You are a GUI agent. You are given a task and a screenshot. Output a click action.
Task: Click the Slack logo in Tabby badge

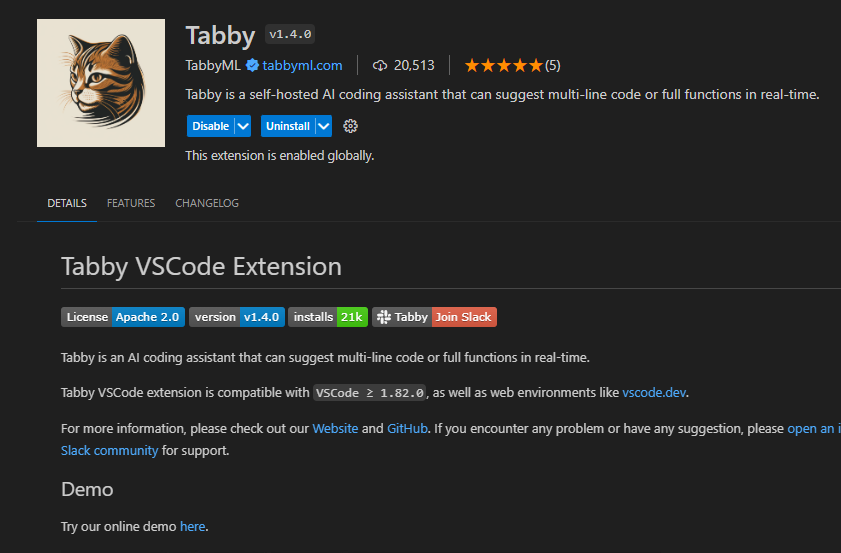383,317
